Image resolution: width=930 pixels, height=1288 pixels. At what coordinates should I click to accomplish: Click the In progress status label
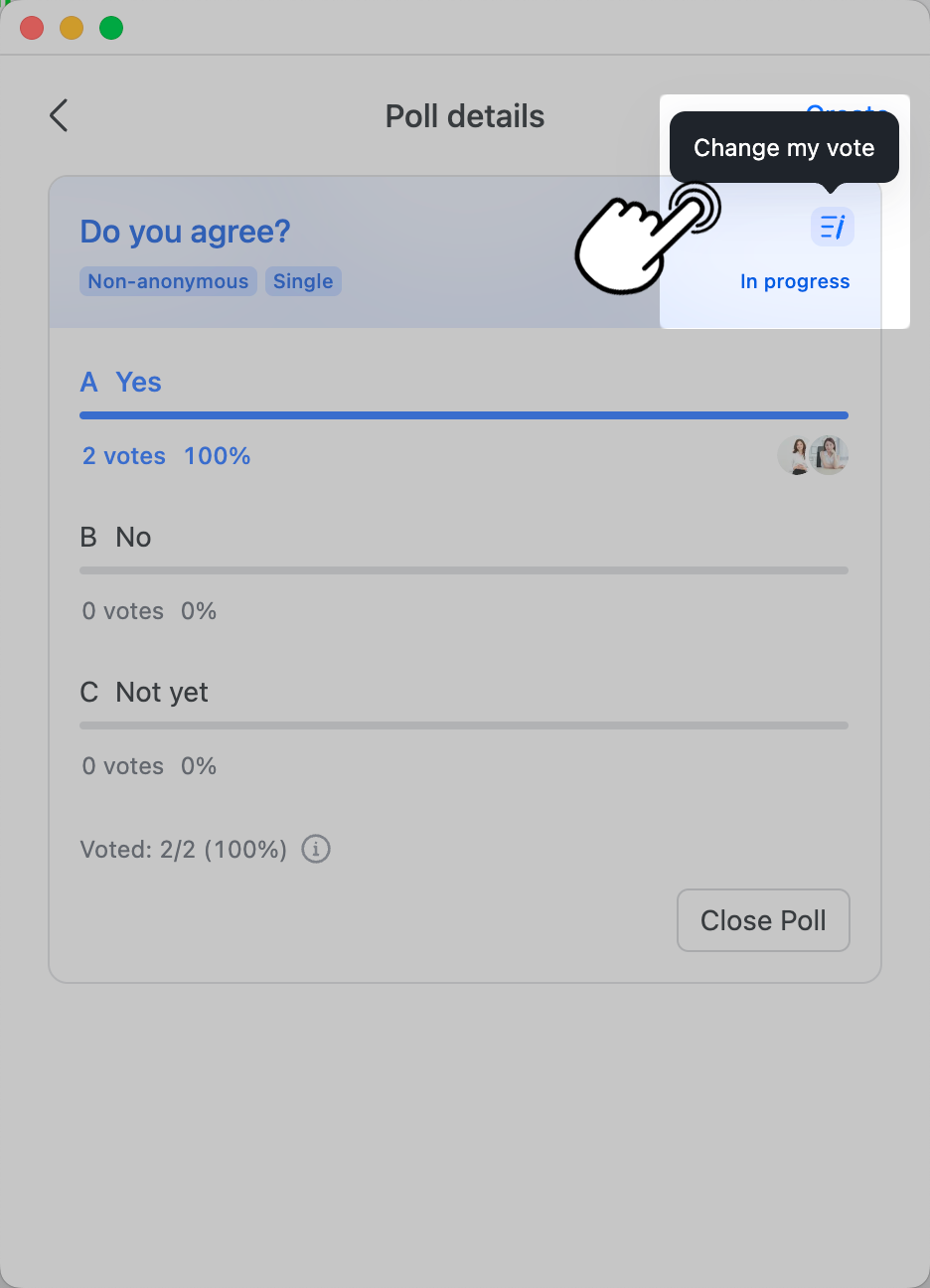tap(795, 281)
